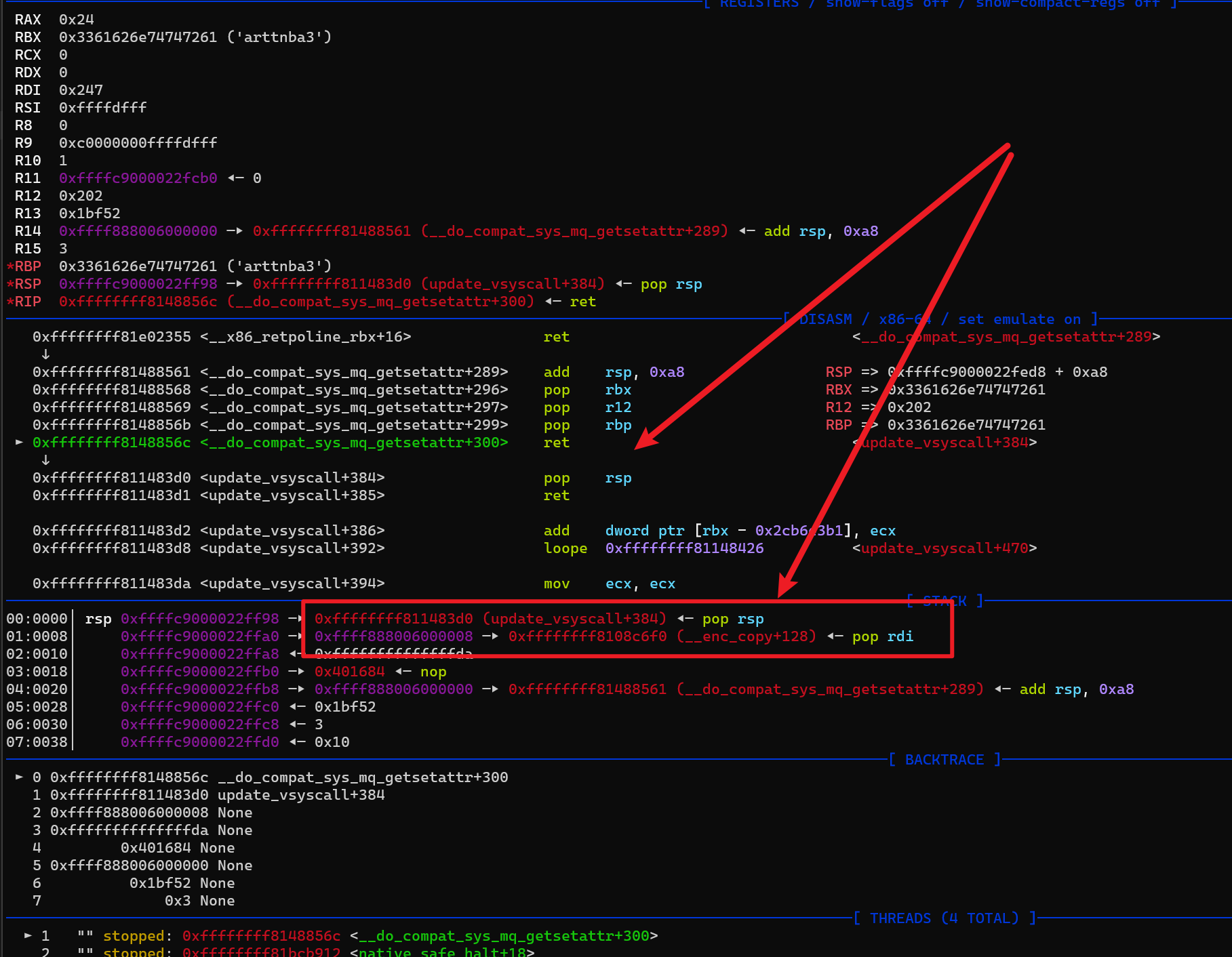The width and height of the screenshot is (1232, 957).
Task: Click the BACKTRACE panel header
Action: click(945, 760)
